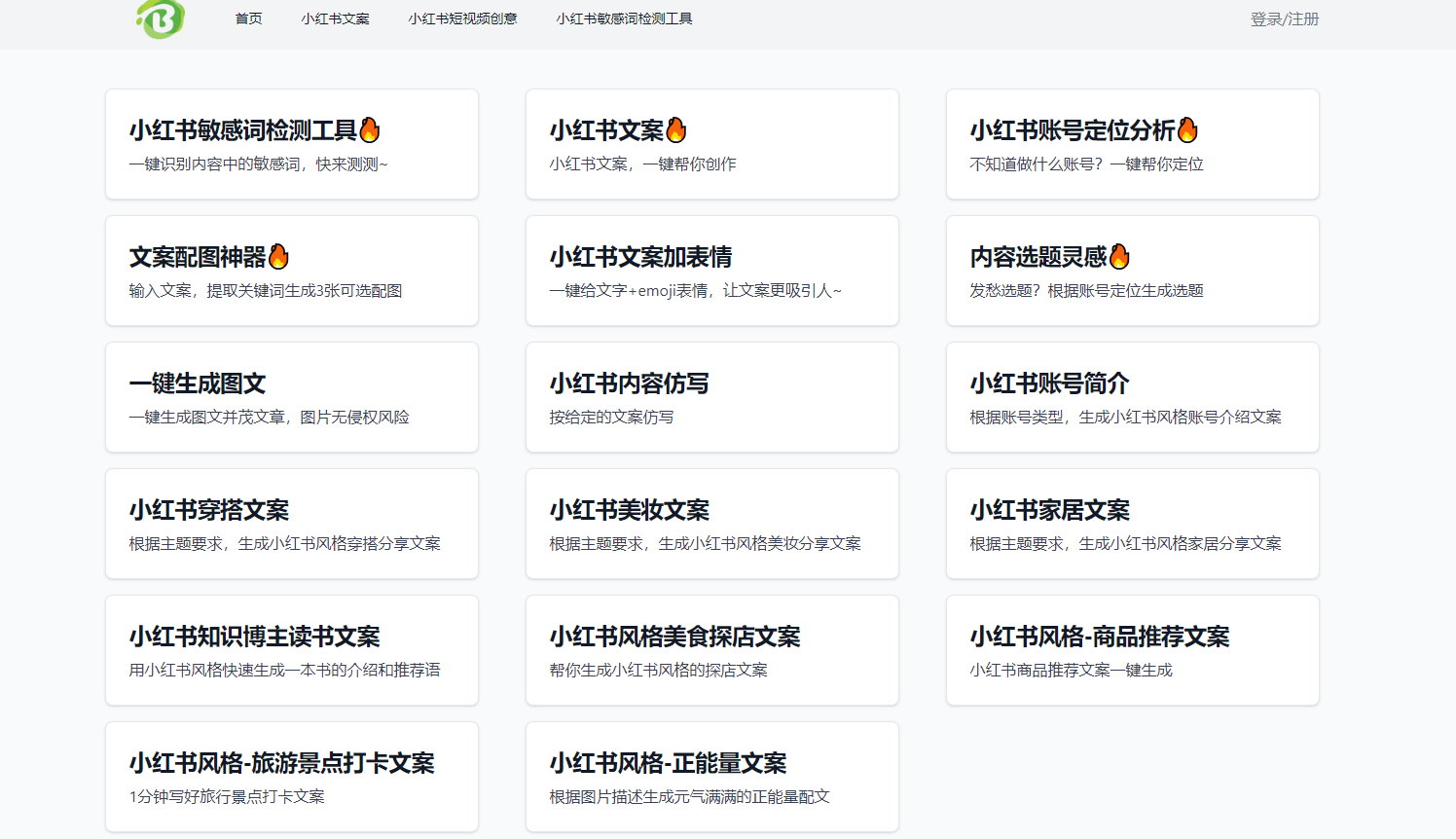Image resolution: width=1456 pixels, height=839 pixels.
Task: Open the 小红书风格-正能量文案 card title
Action: click(x=668, y=763)
